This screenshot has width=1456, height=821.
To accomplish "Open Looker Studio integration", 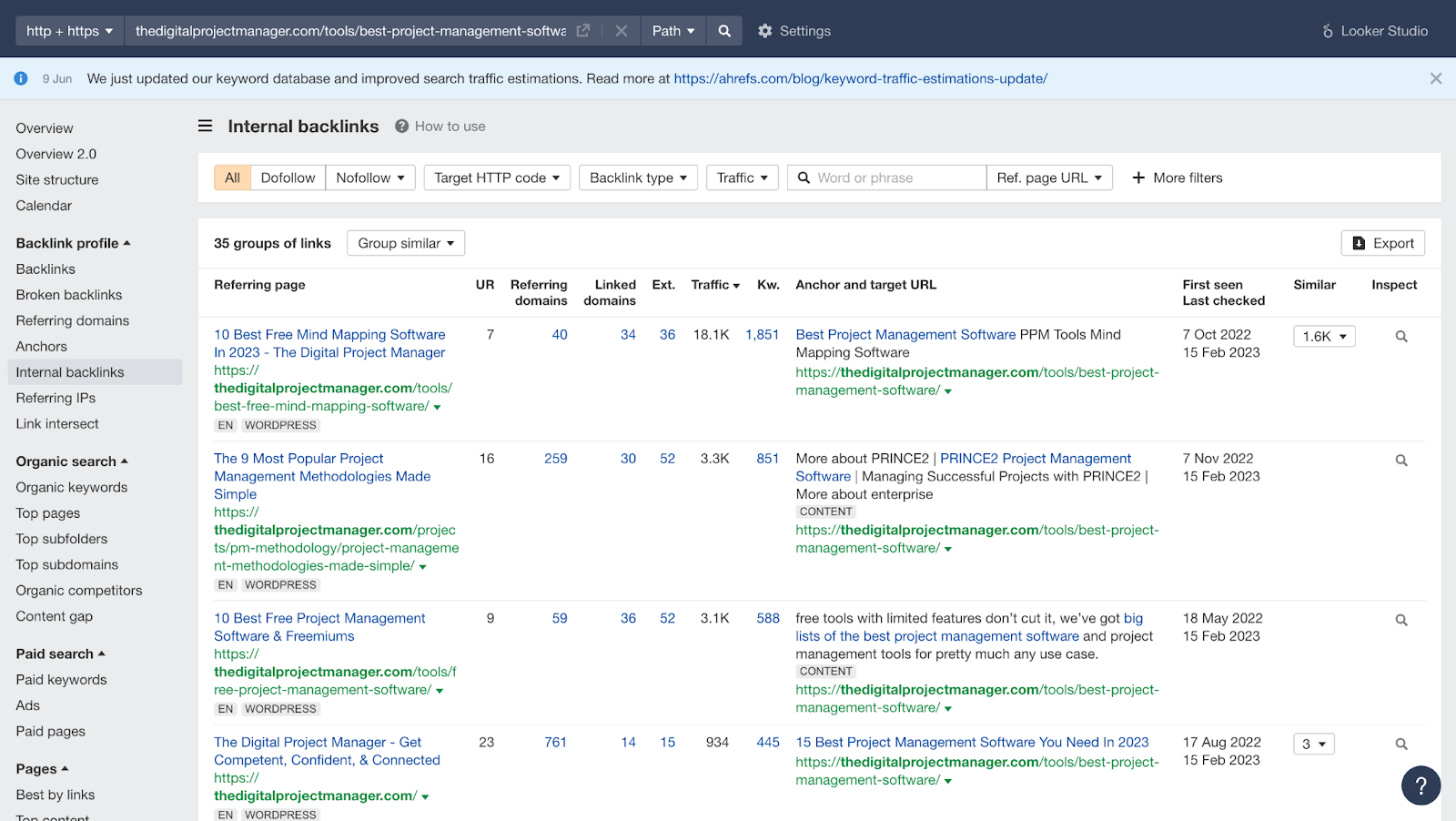I will coord(1375,31).
